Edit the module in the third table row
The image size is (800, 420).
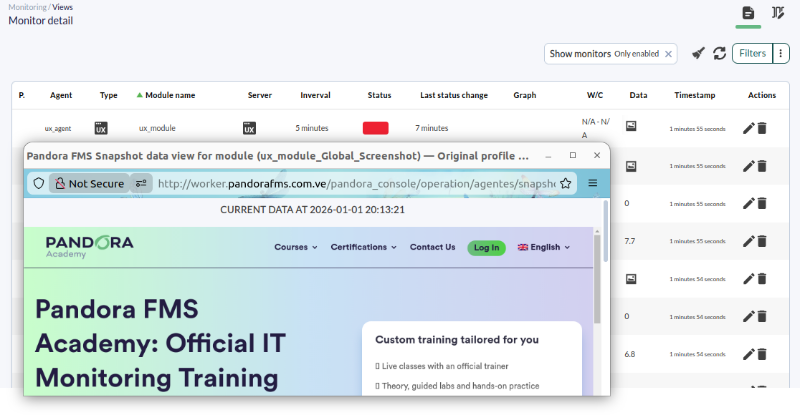click(748, 204)
